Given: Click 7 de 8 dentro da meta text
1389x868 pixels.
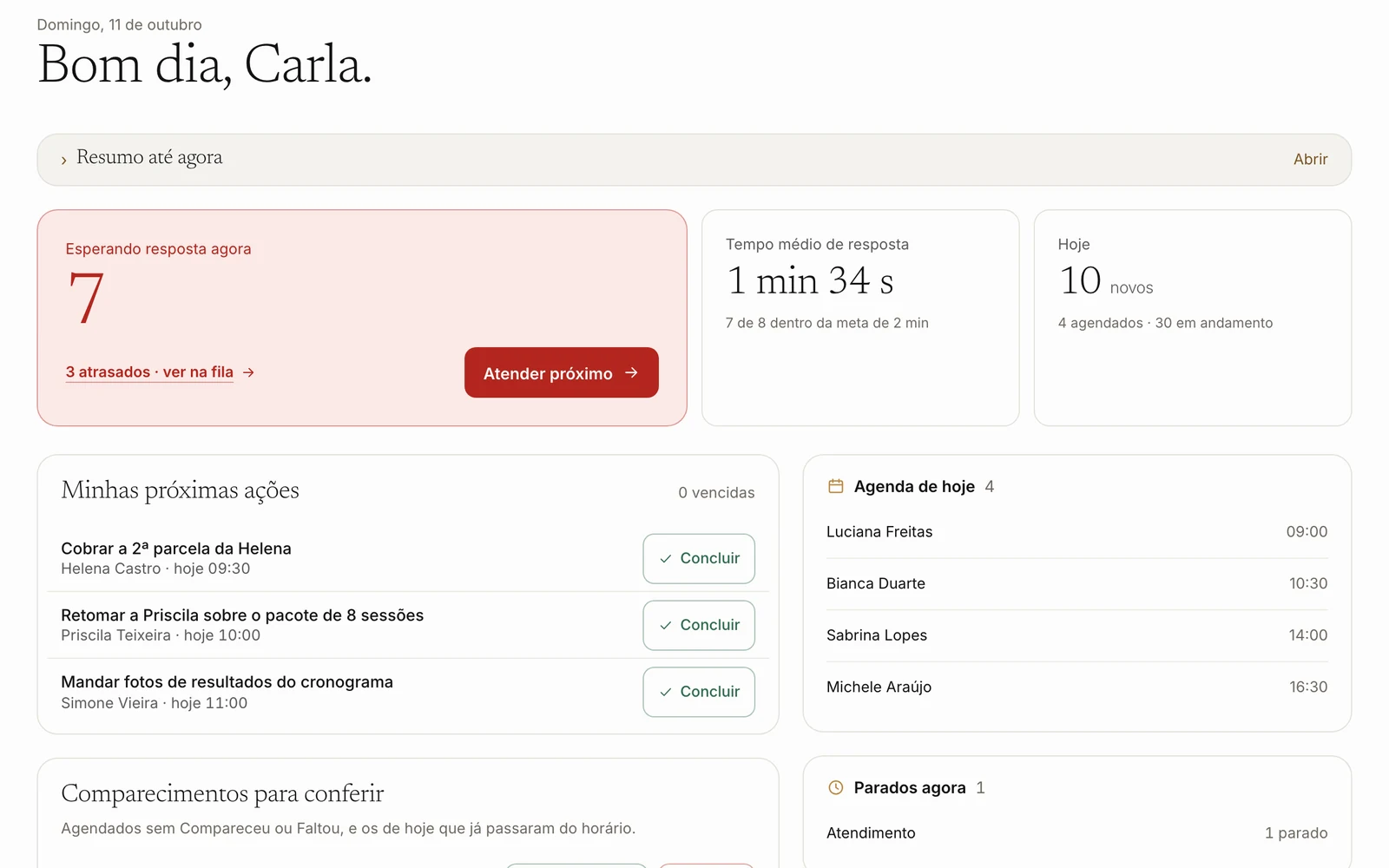Looking at the screenshot, I should pos(826,323).
